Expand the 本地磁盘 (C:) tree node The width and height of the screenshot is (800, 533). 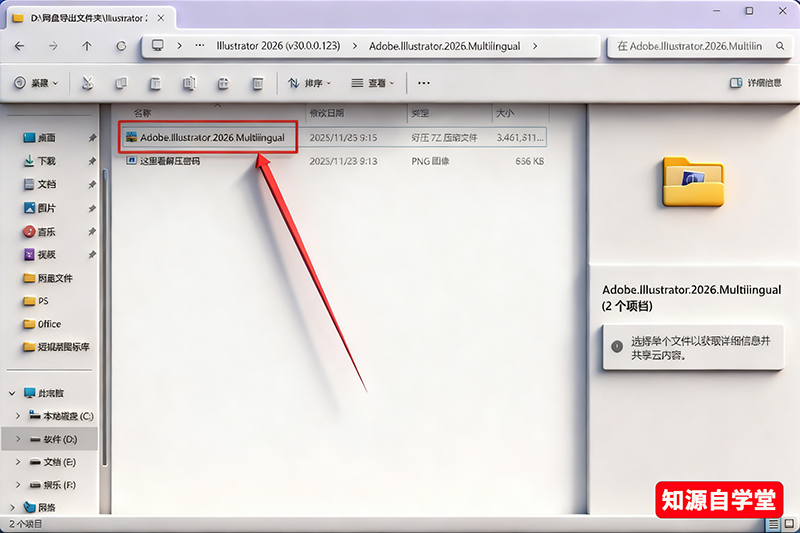pyautogui.click(x=17, y=415)
